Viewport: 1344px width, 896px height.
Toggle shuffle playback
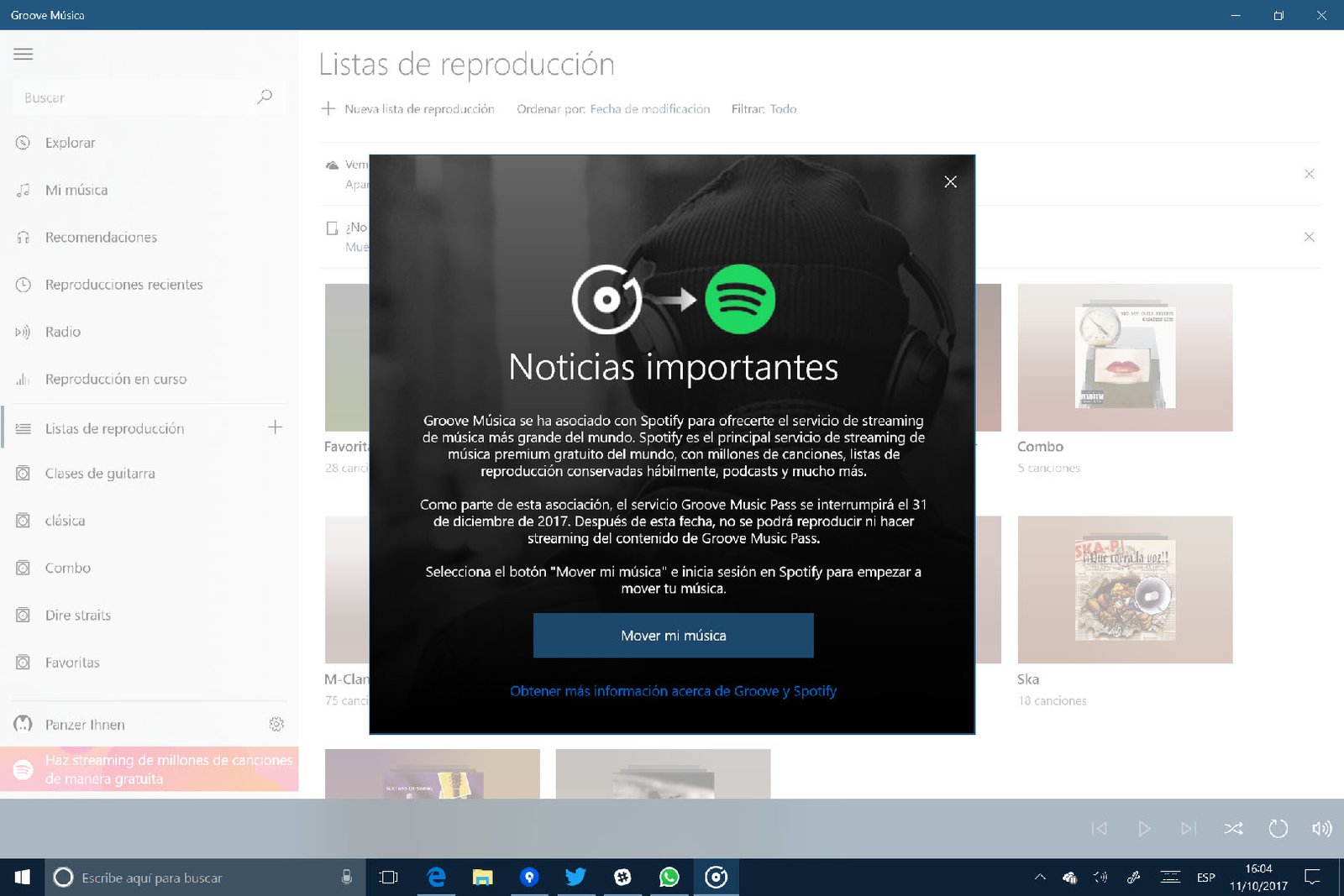1233,829
